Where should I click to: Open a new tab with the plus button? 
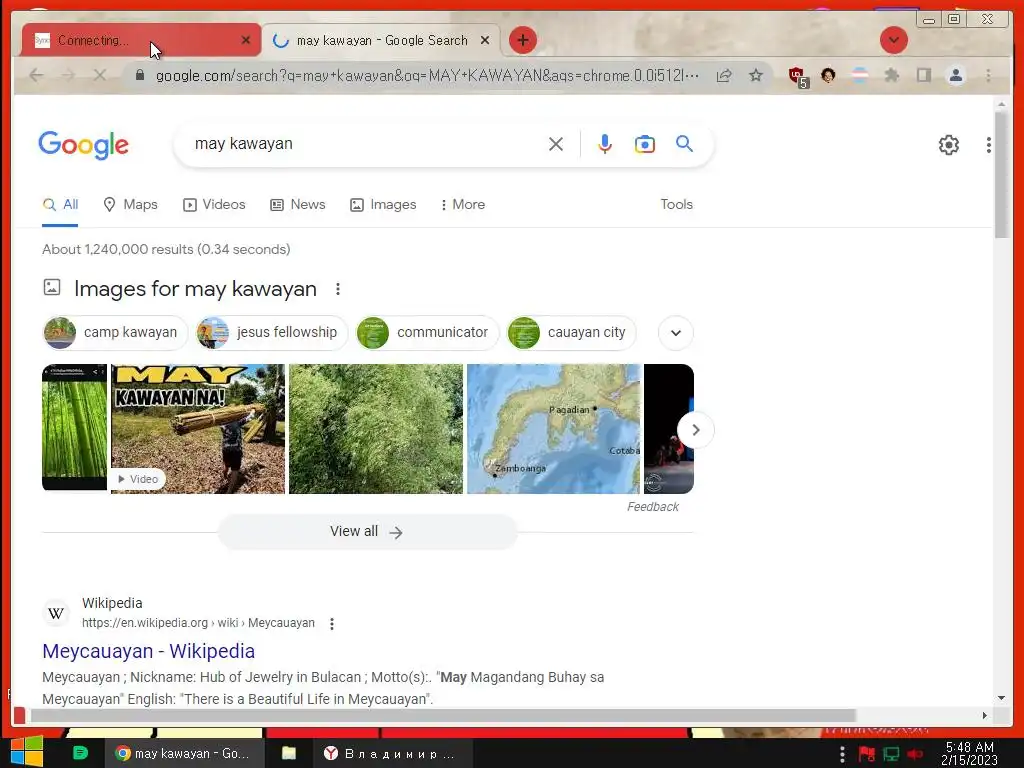coord(522,40)
